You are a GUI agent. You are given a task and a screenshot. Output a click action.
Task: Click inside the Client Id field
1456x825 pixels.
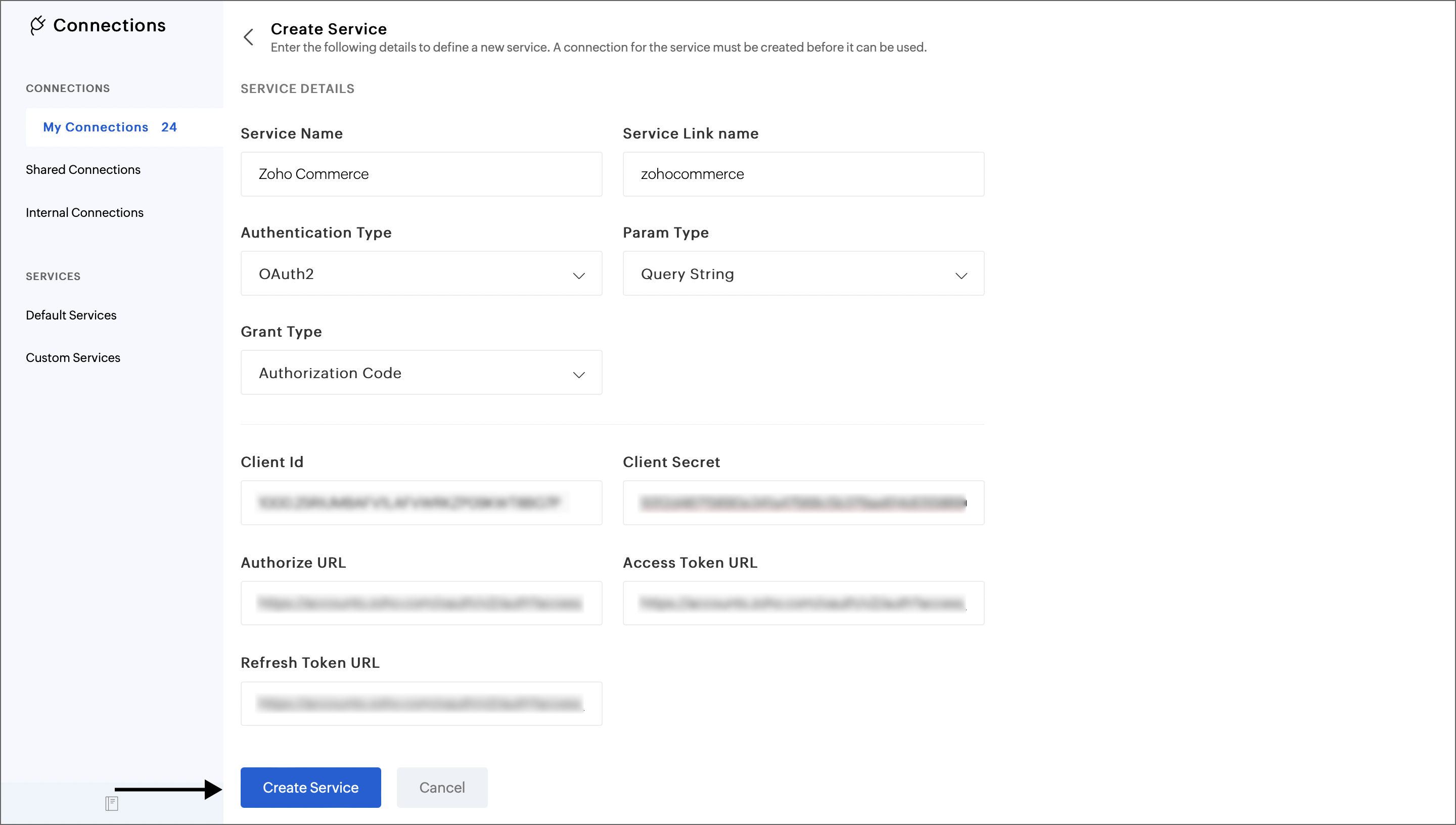pos(421,502)
